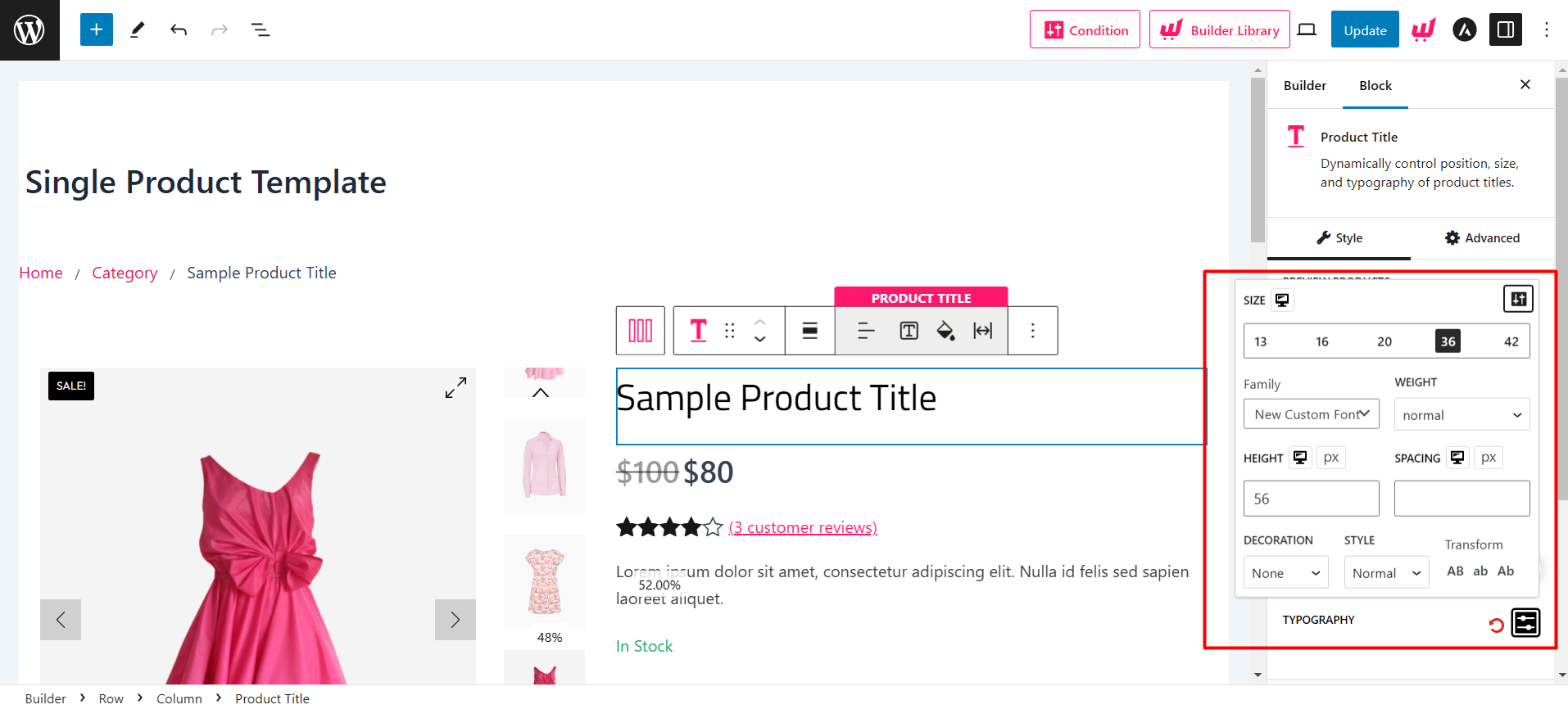Screen dimensions: 1568x709
Task: Open the spacing width toolbar icon
Action: (x=983, y=331)
